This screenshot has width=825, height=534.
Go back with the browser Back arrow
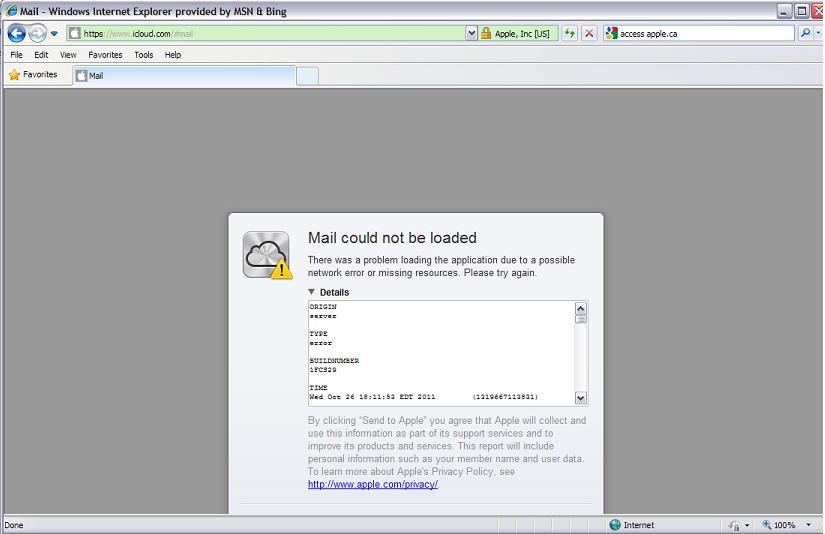(16, 33)
